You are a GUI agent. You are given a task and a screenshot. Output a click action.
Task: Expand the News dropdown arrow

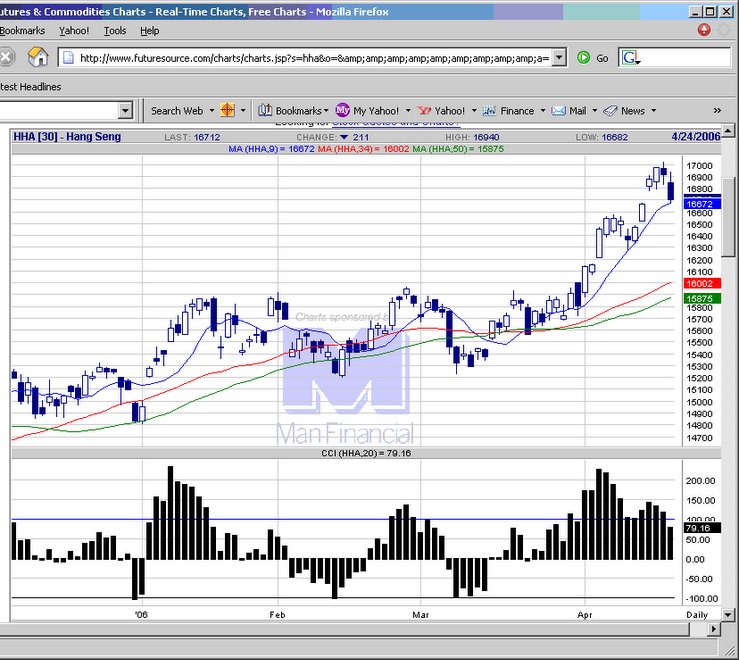coord(653,111)
